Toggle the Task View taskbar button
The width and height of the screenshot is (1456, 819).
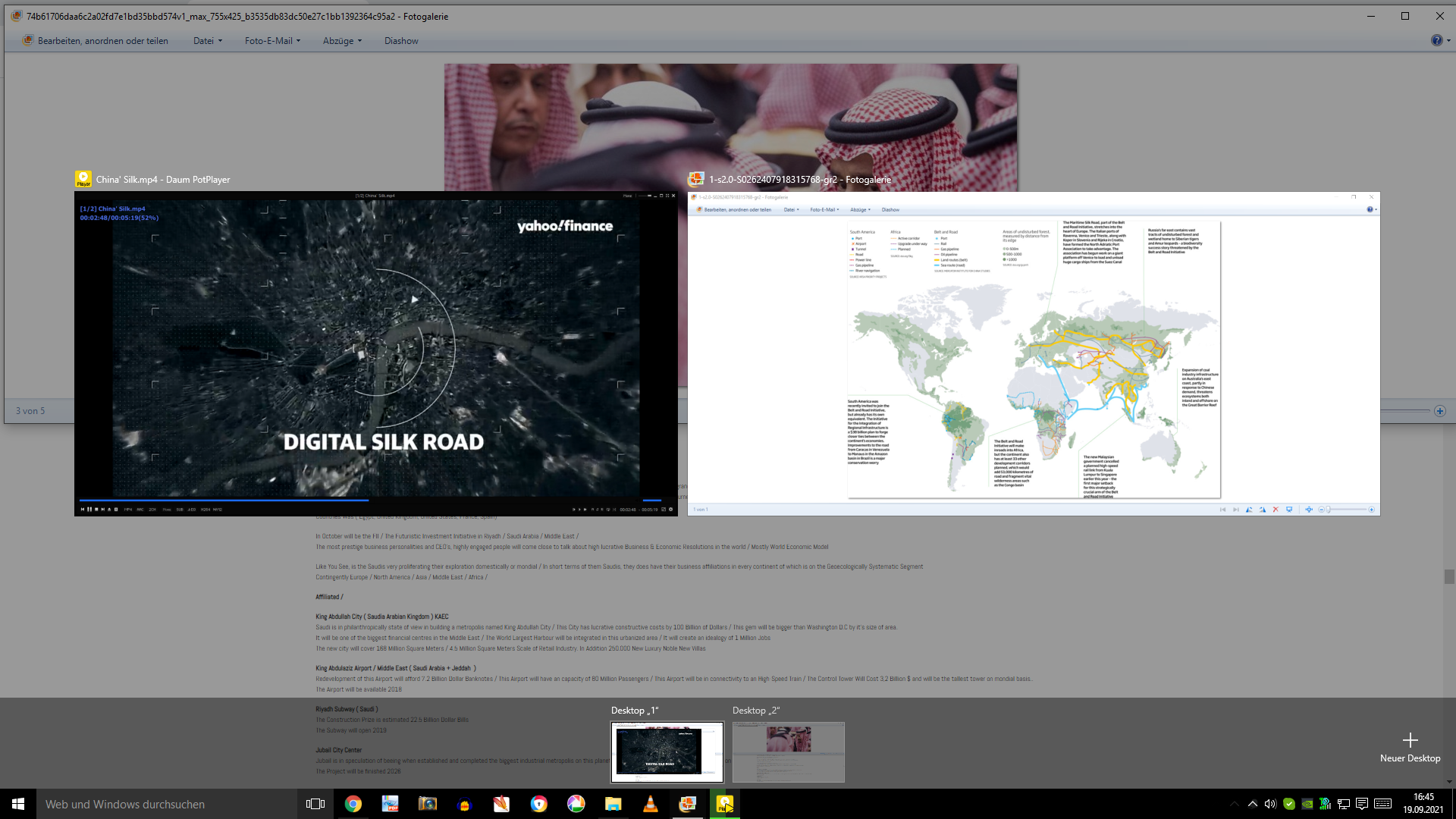point(315,804)
